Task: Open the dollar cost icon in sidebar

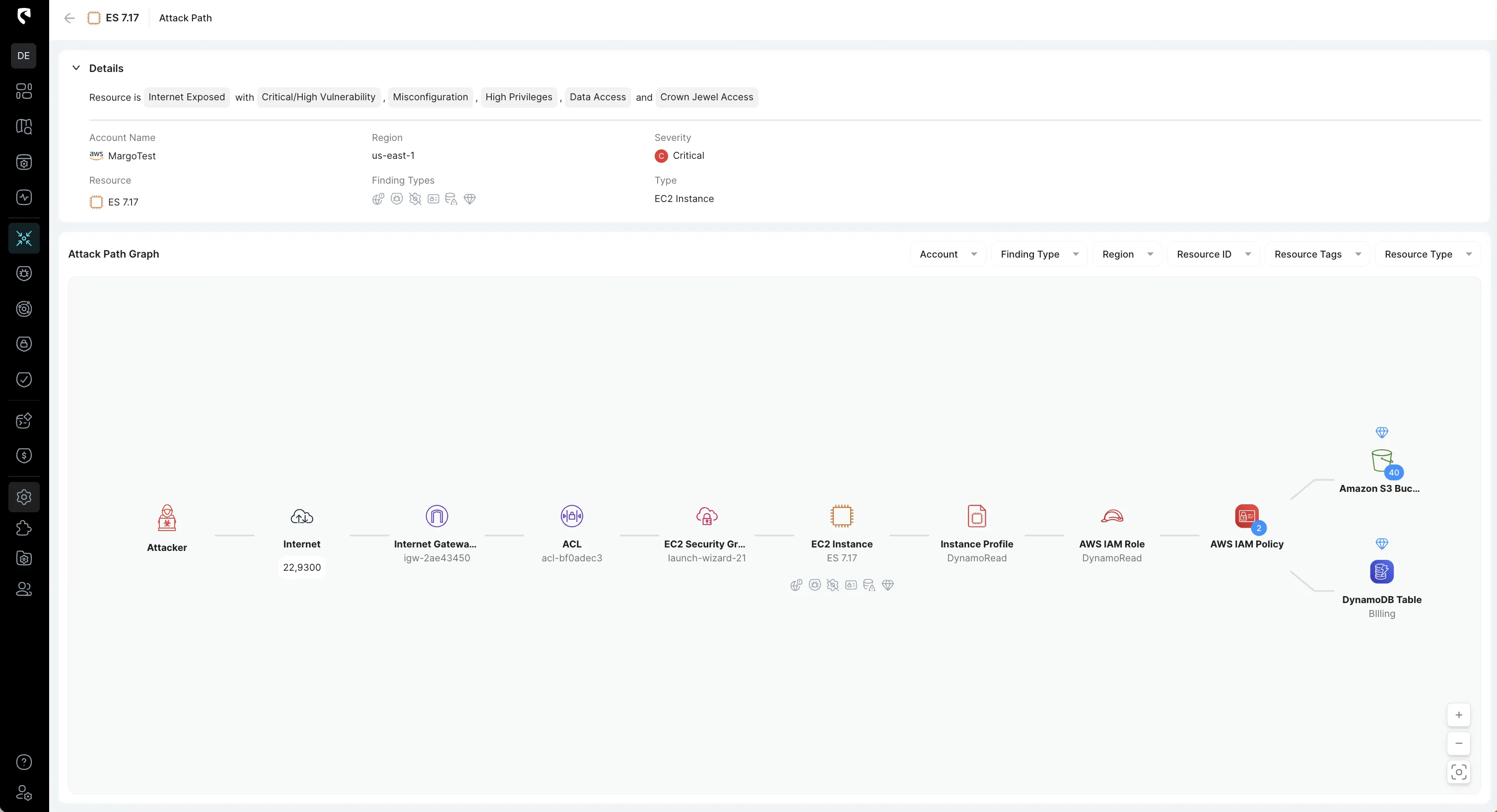Action: point(24,456)
